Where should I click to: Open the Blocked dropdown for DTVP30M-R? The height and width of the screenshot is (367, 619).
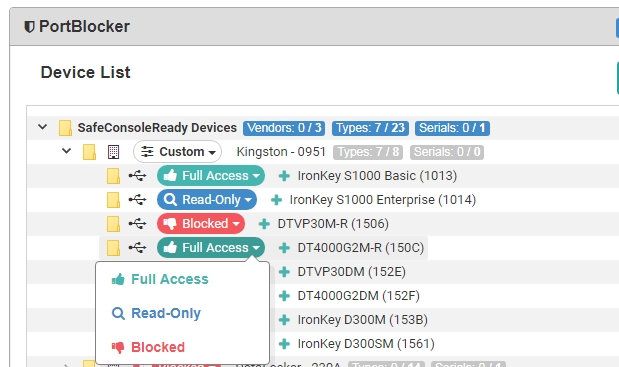point(201,224)
